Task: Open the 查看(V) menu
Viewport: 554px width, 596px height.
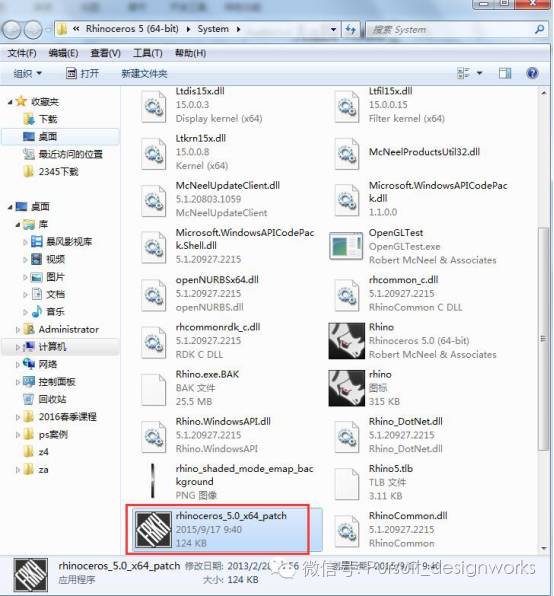Action: click(x=105, y=53)
